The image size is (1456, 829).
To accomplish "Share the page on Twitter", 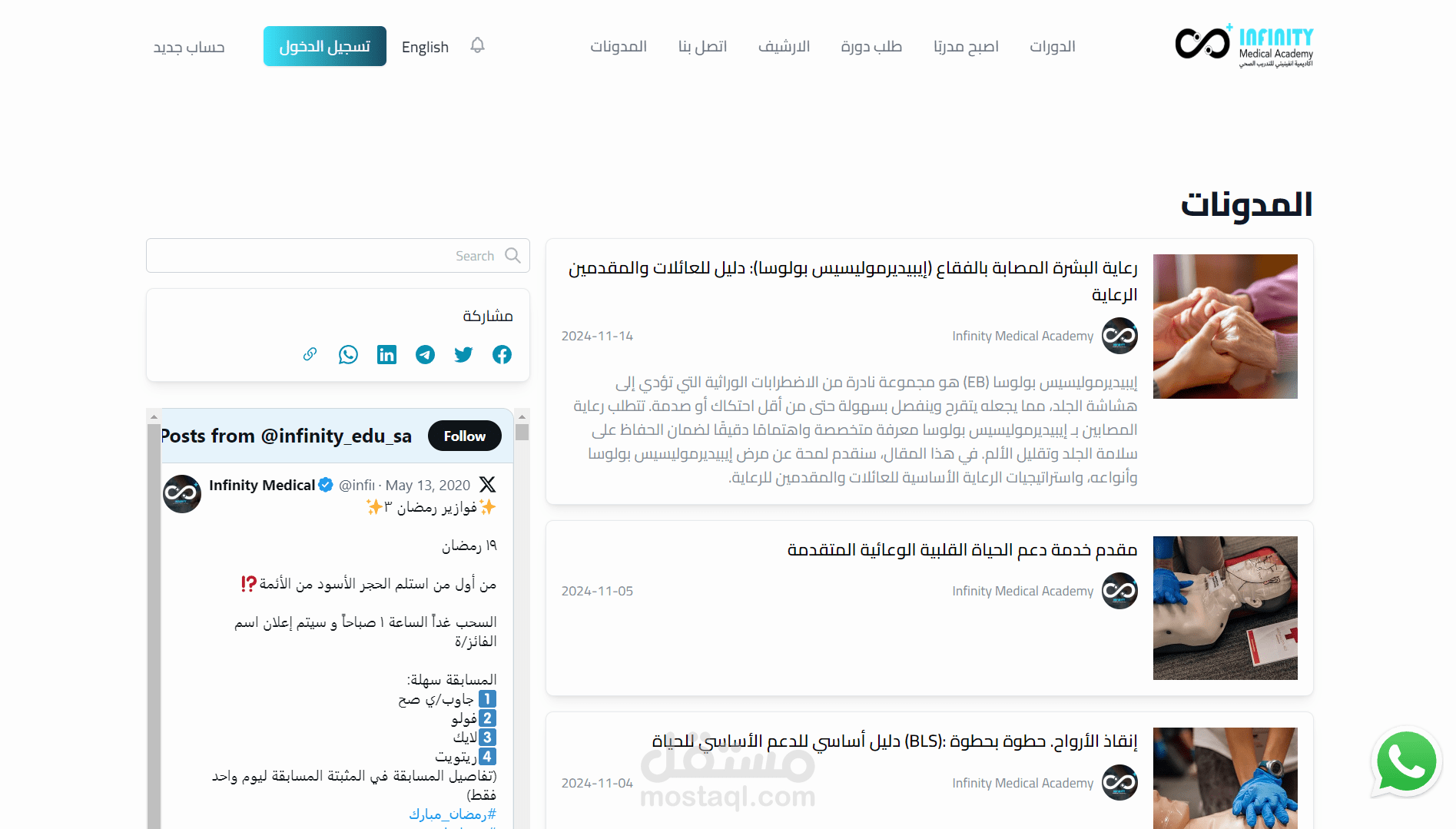I will [463, 354].
